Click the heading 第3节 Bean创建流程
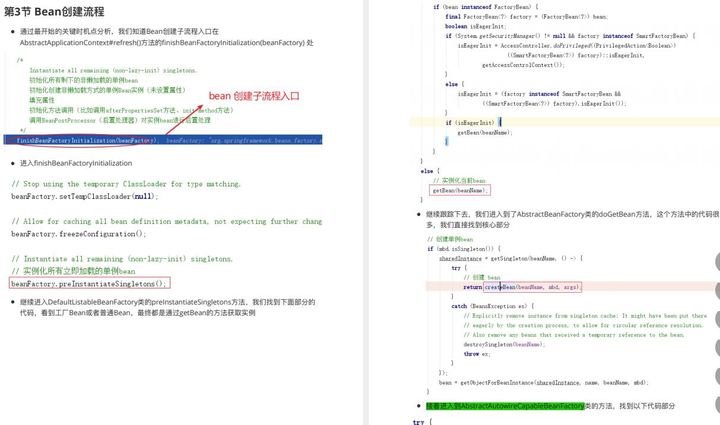This screenshot has height=425, width=720. tap(54, 11)
